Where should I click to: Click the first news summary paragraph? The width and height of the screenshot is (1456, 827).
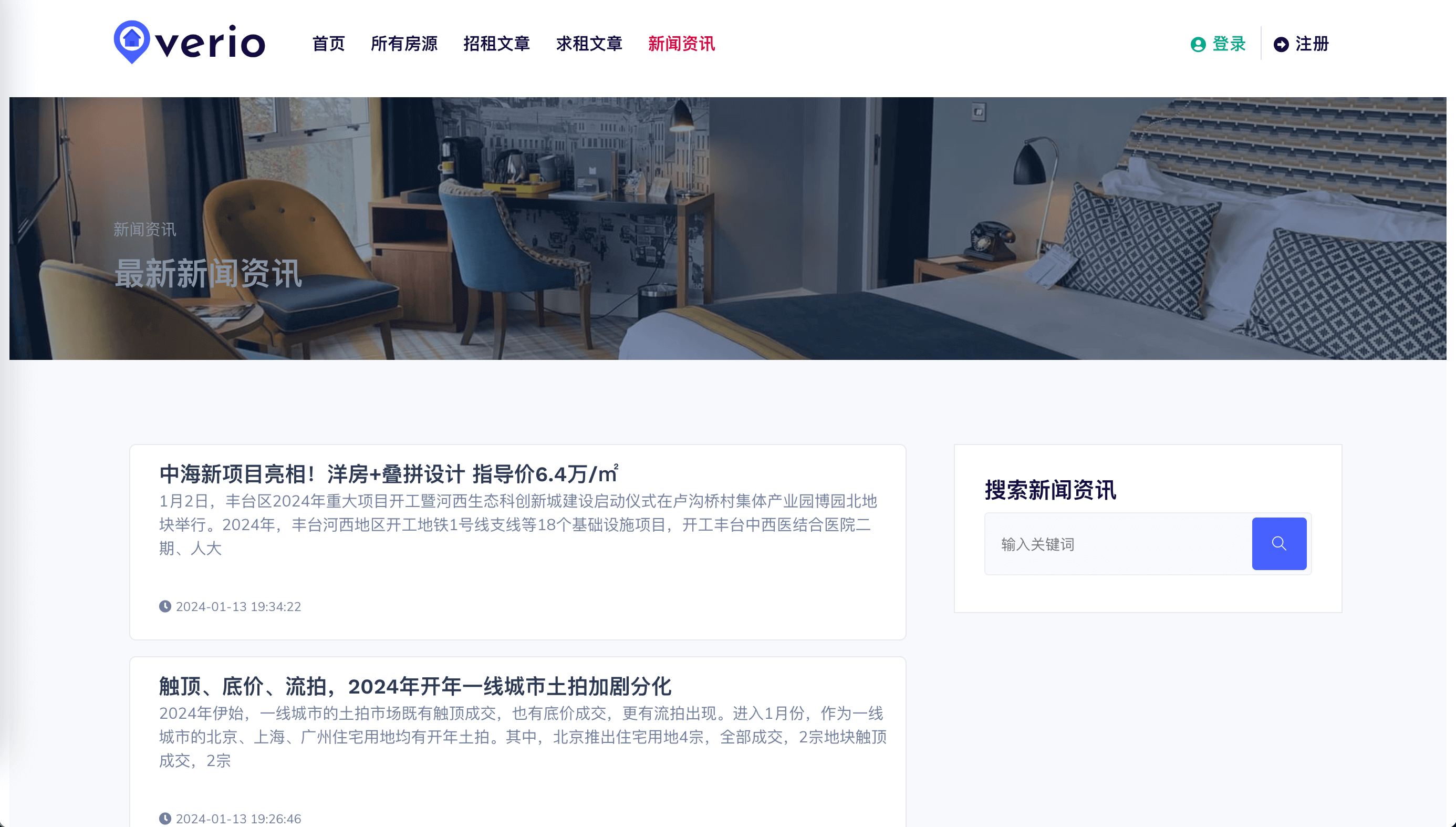[518, 524]
